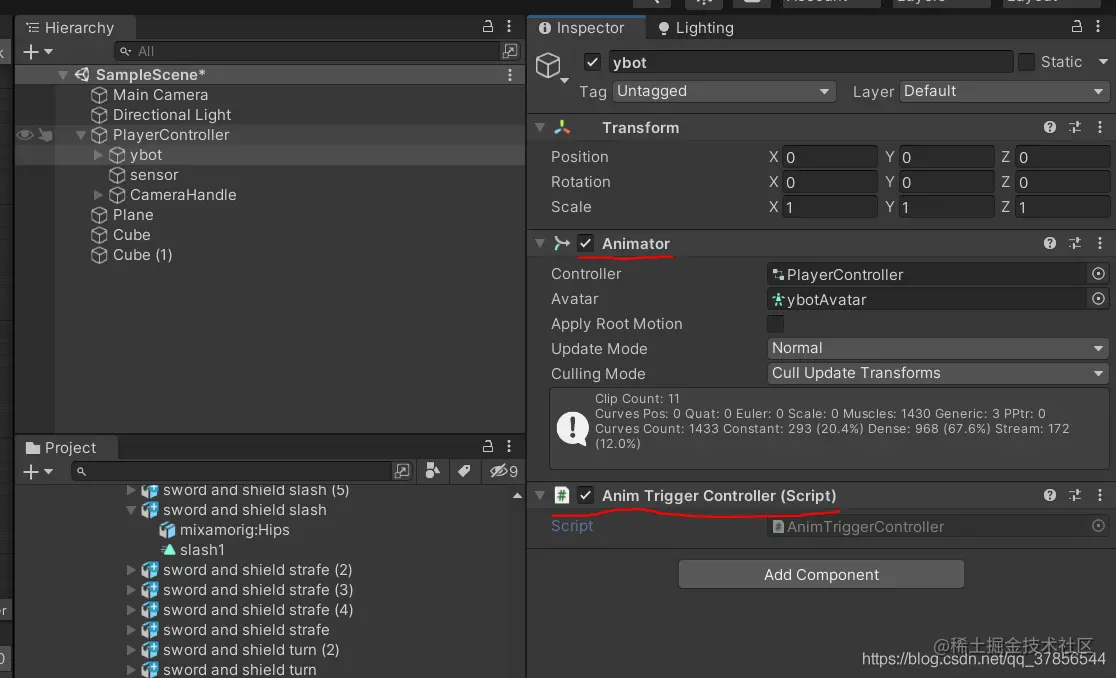Open the Project create plus menu
This screenshot has width=1116, height=678.
[x=38, y=471]
